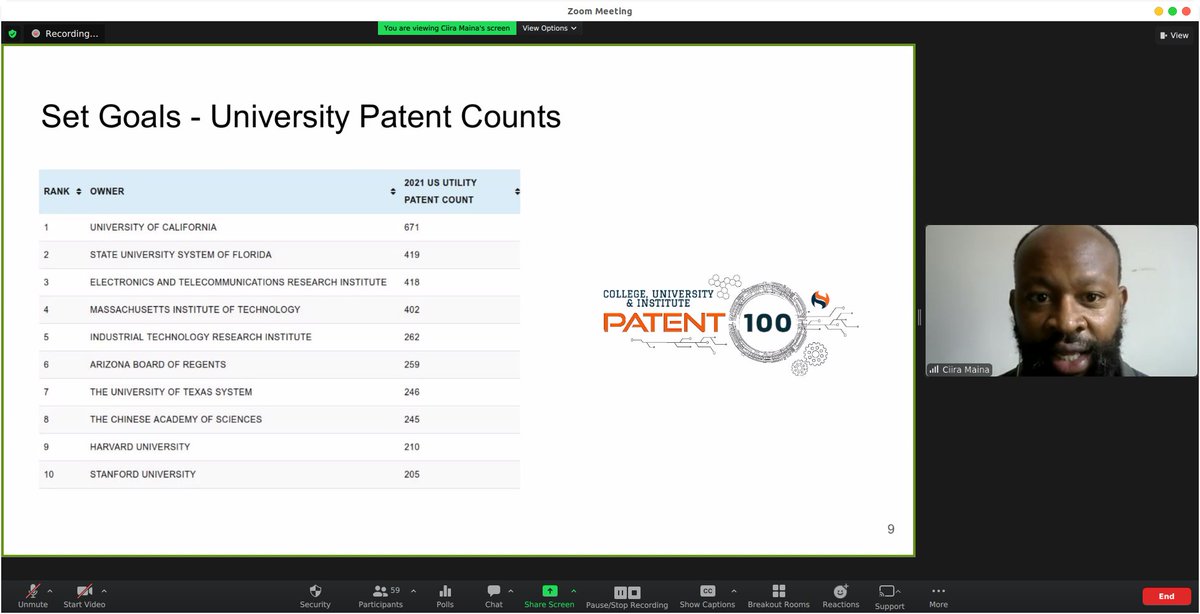This screenshot has width=1200, height=614.
Task: Click the 'viewing Ciira Maina's screen' banner
Action: pos(447,28)
